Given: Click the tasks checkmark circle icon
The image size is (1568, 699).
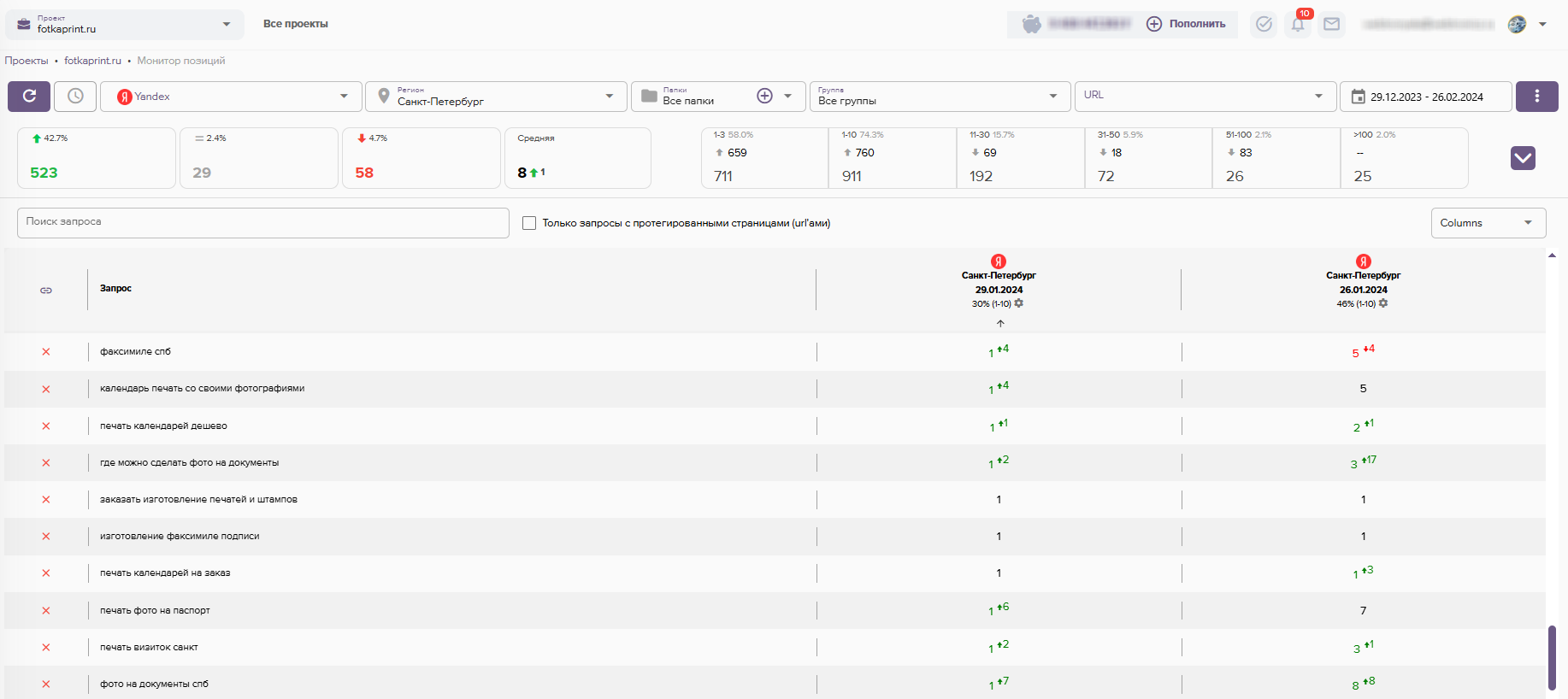Looking at the screenshot, I should (x=1264, y=24).
